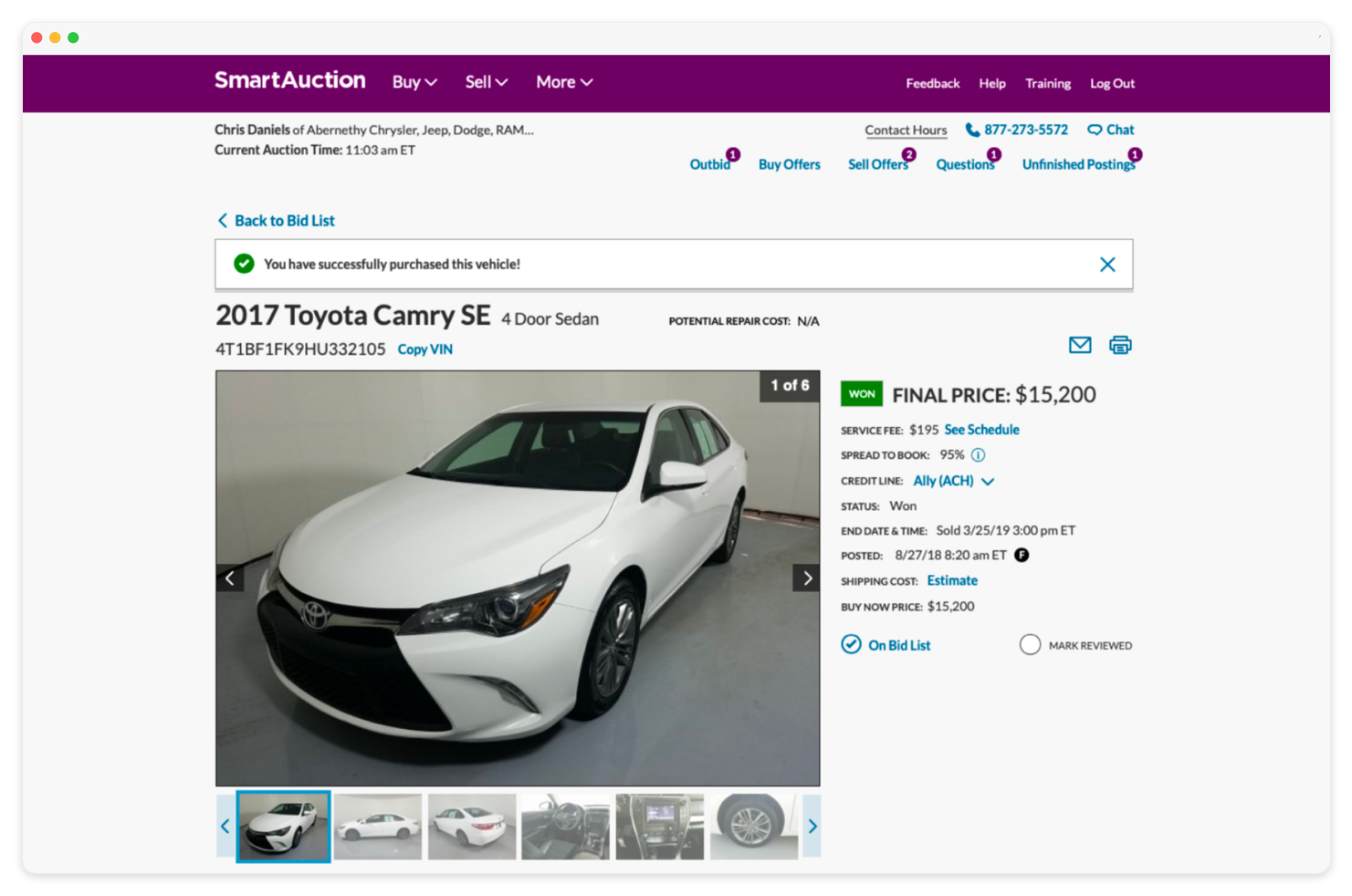This screenshot has width=1352, height=896.
Task: Click the SmartAuction logo
Action: pyautogui.click(x=289, y=80)
